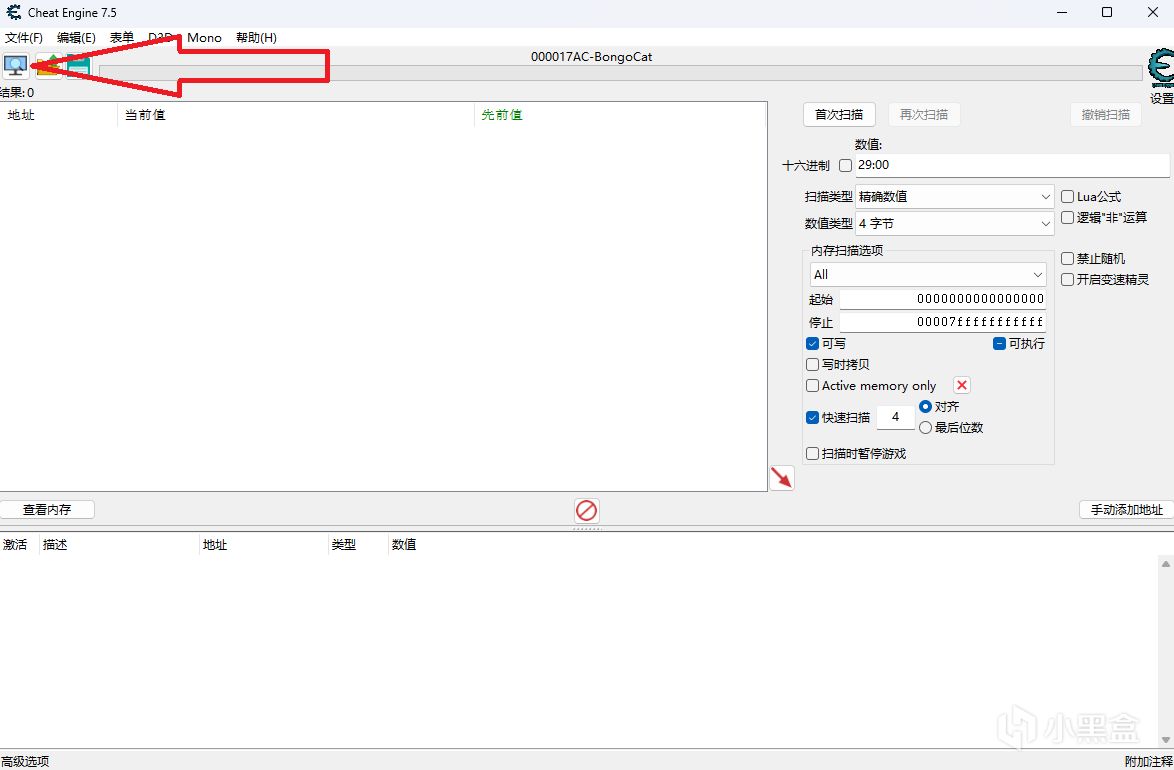Click the save table disk icon
Viewport: 1174px width, 770px height.
pos(79,66)
